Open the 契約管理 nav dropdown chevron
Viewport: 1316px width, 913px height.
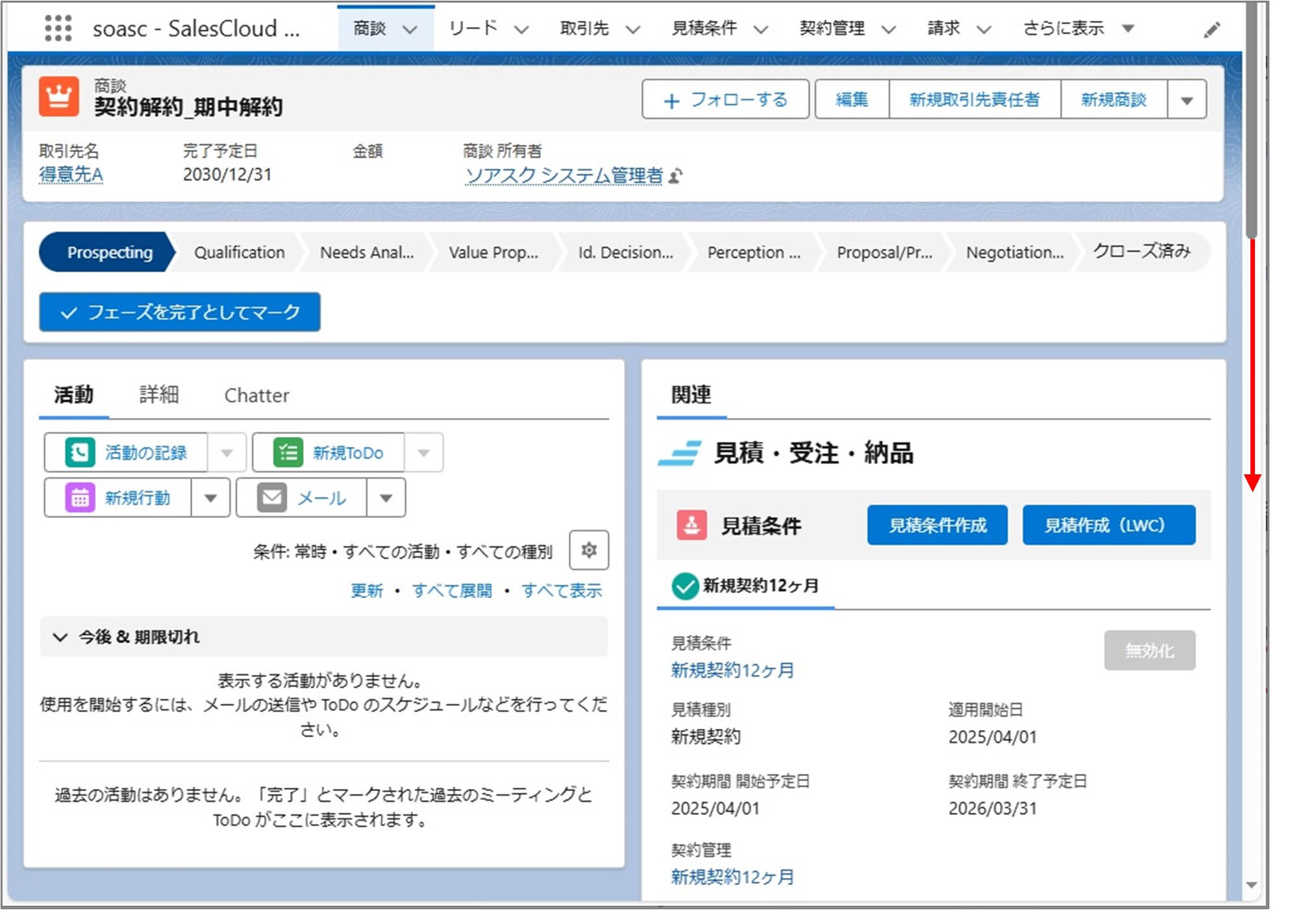coord(889,29)
